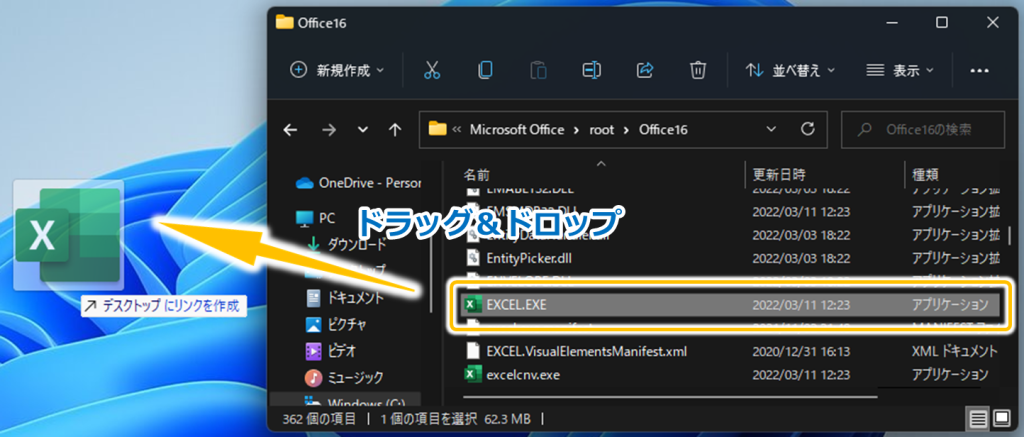Viewport: 1024px width, 437px height.
Task: Open the 表示 view dropdown
Action: click(899, 70)
